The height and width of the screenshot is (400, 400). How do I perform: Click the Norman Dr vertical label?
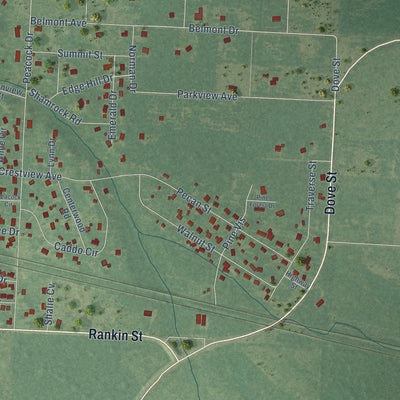[x=132, y=69]
